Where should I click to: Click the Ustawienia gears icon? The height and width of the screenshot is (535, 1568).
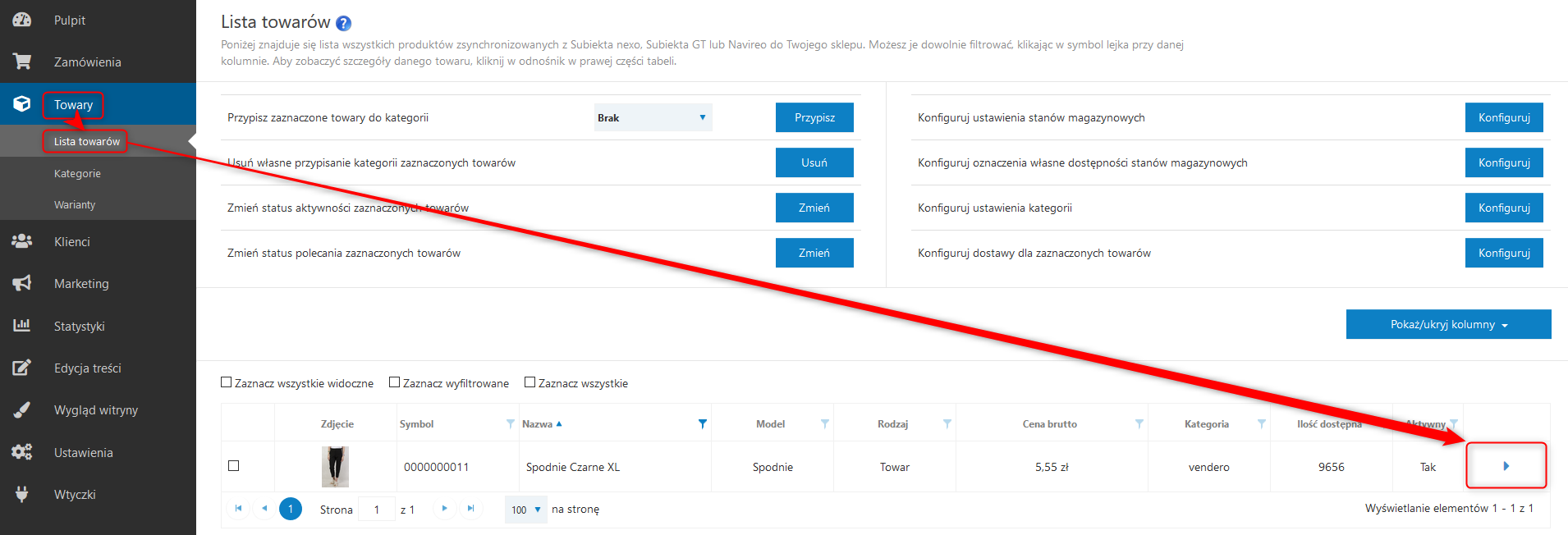pos(22,452)
